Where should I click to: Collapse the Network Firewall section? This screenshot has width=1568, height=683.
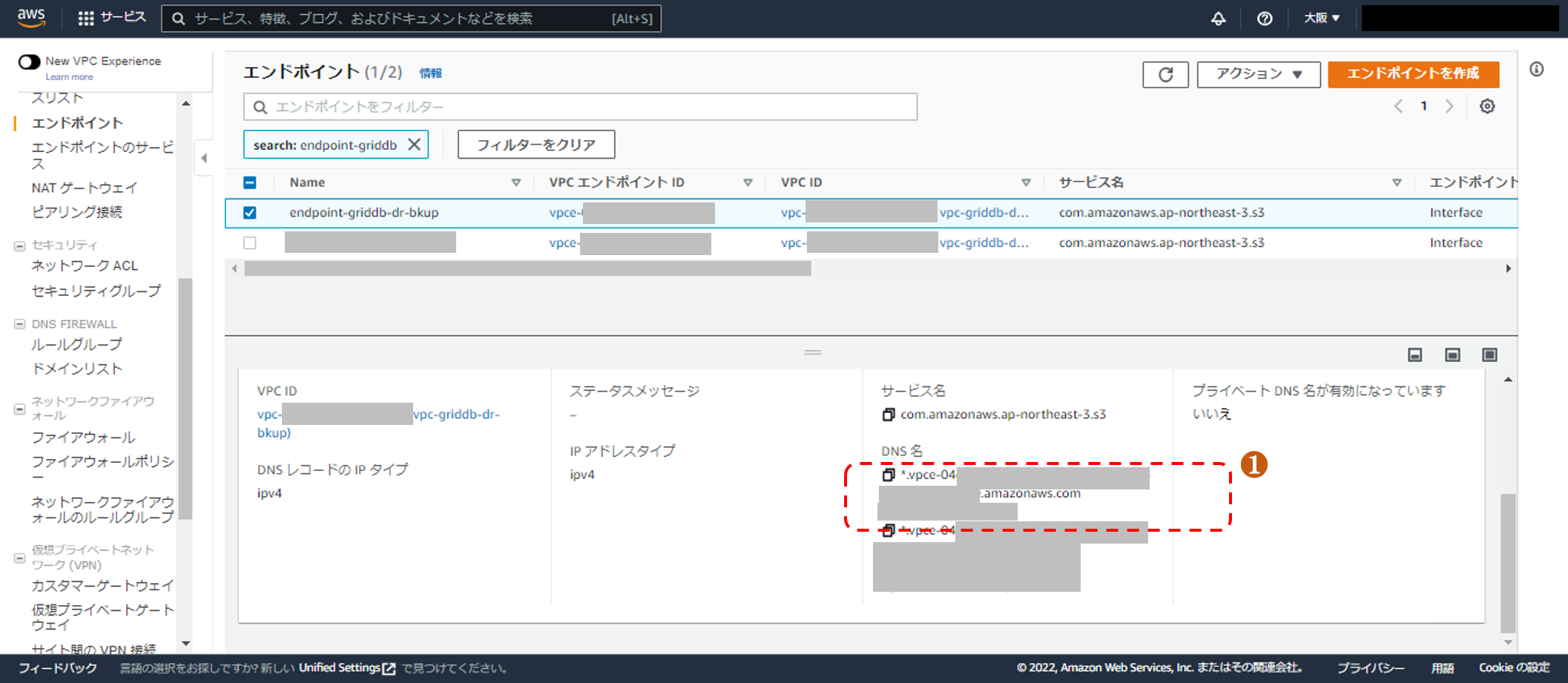pyautogui.click(x=20, y=409)
